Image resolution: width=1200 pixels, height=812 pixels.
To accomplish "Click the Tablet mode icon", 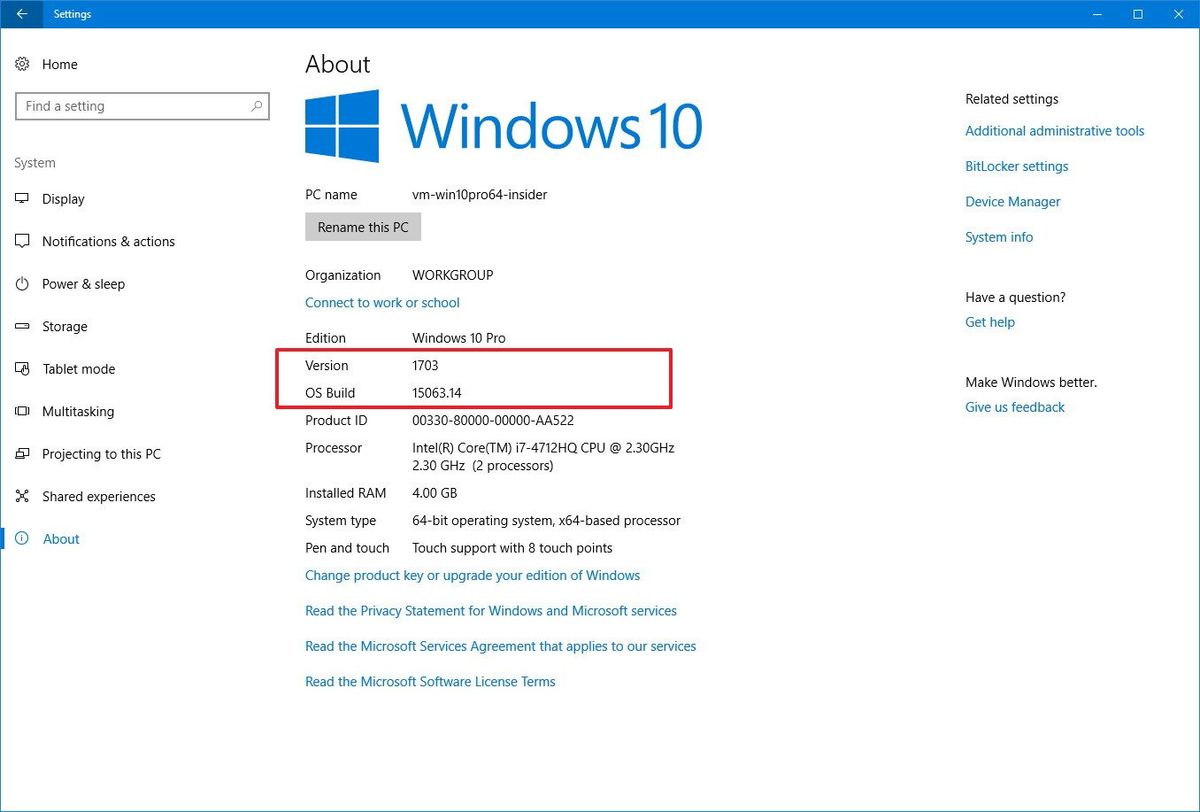I will coord(22,369).
